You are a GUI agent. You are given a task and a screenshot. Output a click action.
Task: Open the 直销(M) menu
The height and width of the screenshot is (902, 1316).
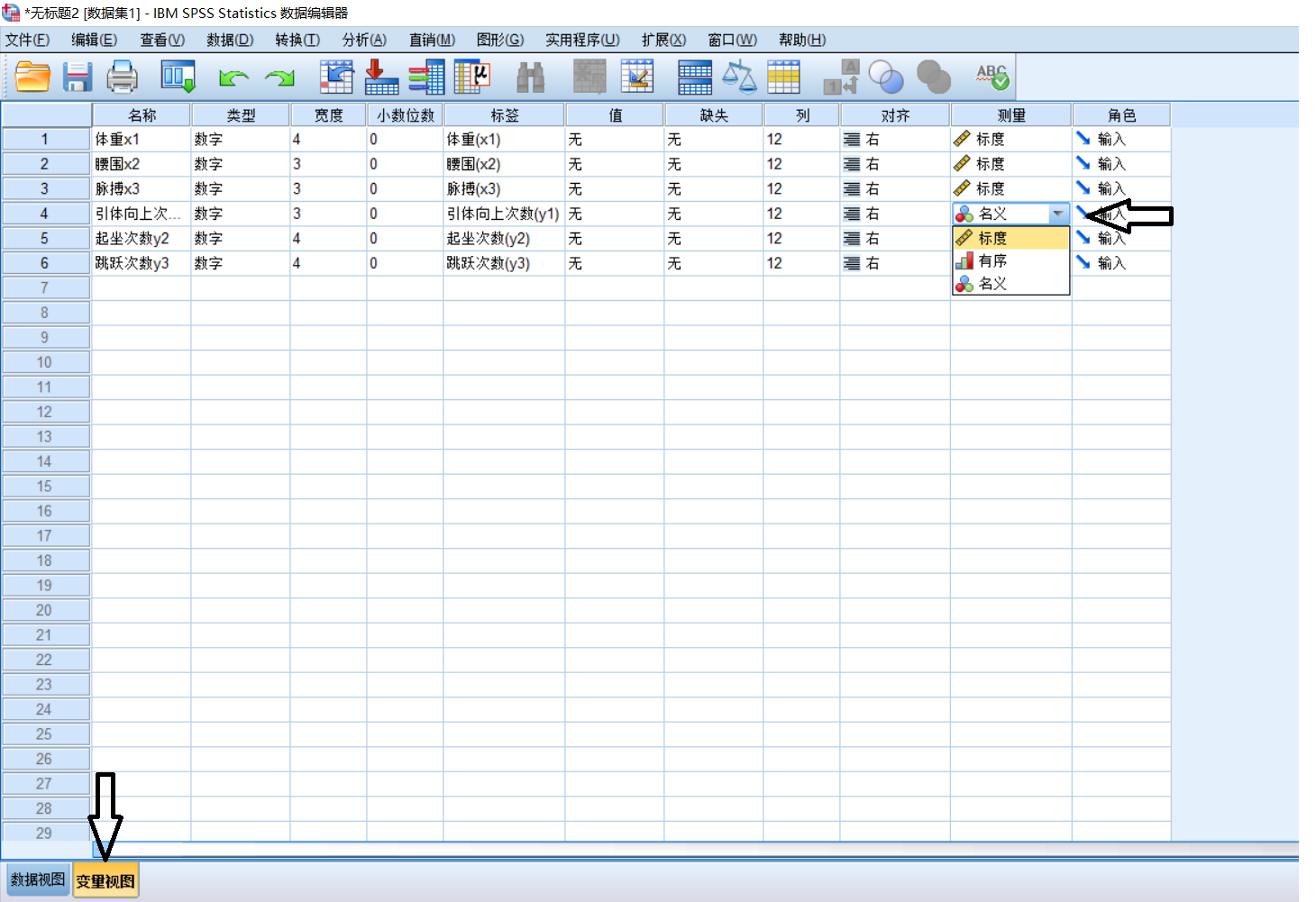click(432, 40)
